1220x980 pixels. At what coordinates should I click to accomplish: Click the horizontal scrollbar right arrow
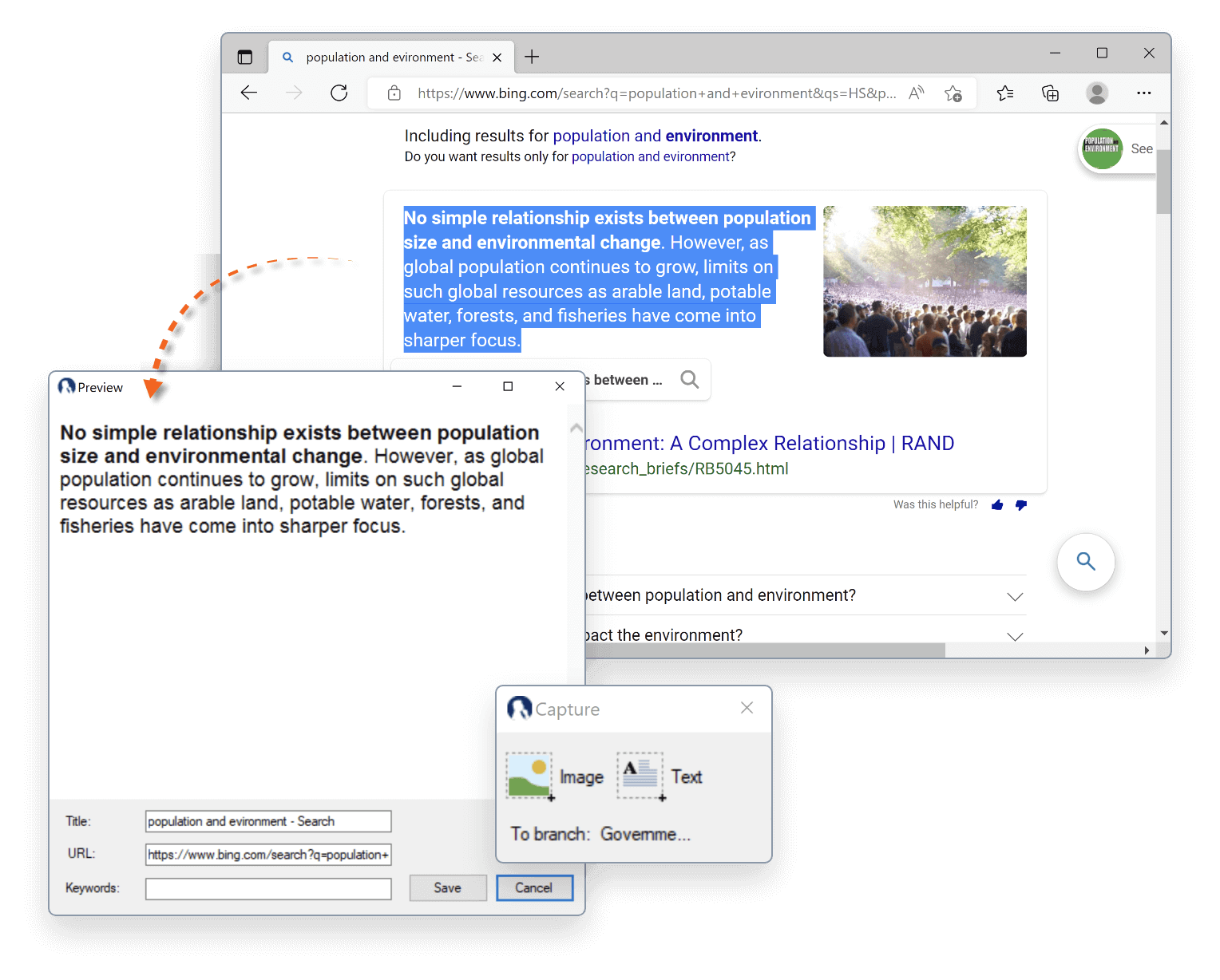pos(1147,650)
